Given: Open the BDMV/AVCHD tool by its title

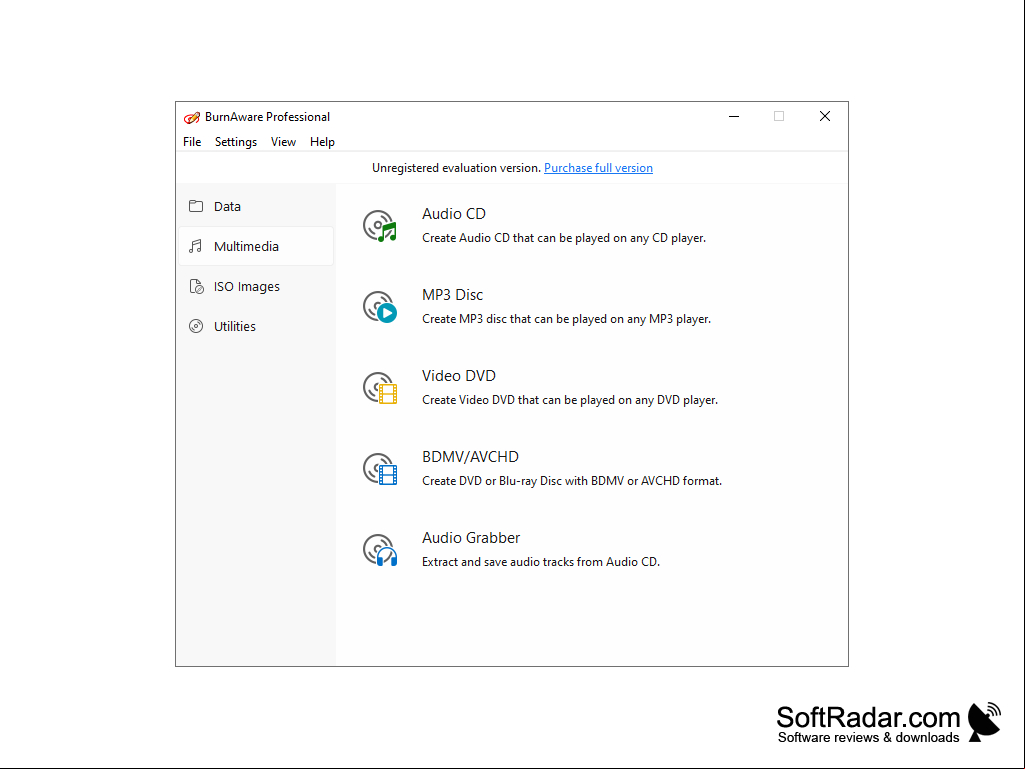Looking at the screenshot, I should [471, 457].
